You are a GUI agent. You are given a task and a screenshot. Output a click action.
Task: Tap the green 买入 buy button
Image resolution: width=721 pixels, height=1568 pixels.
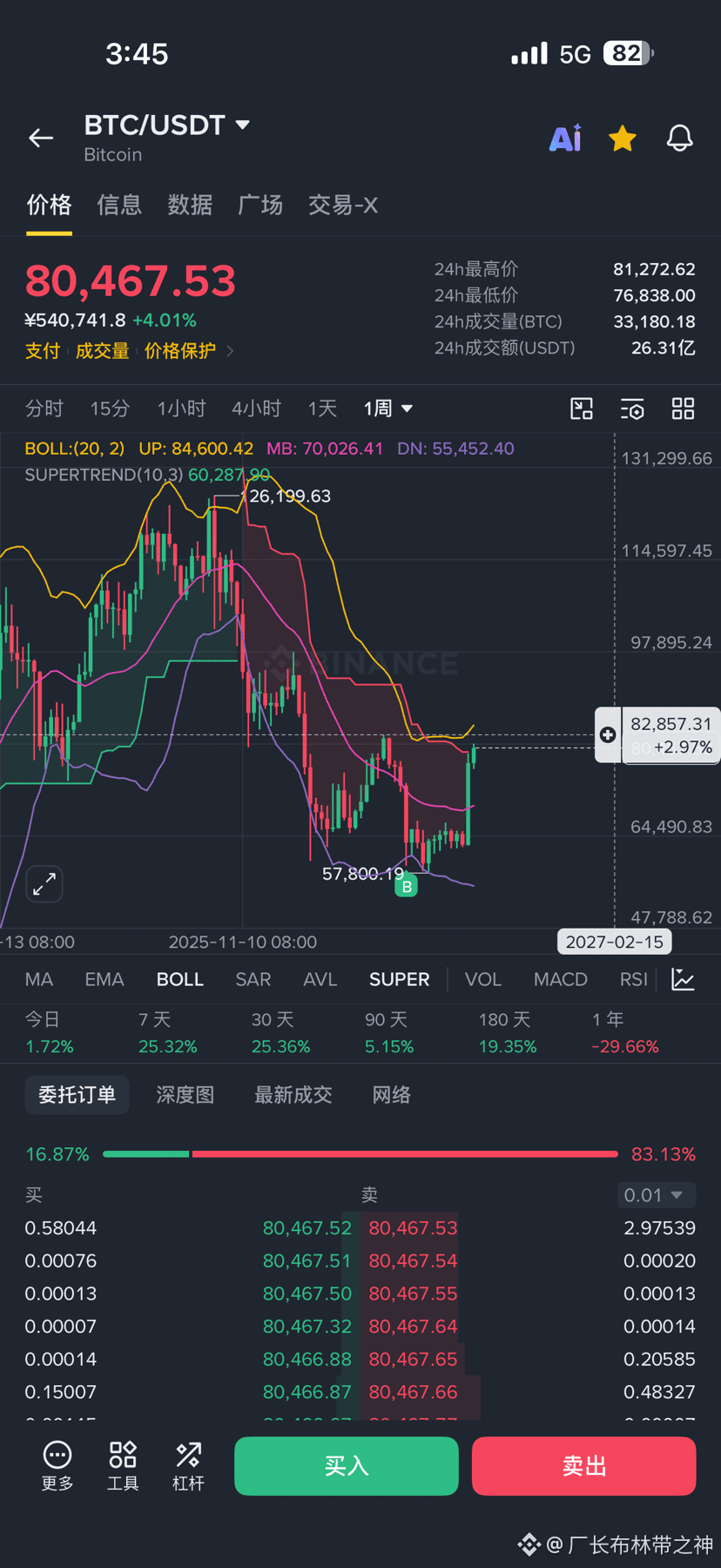(x=347, y=1466)
